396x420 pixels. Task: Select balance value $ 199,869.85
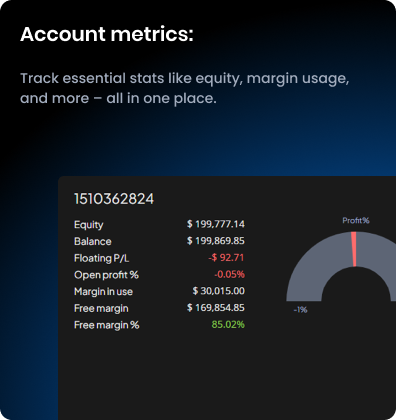[x=216, y=241]
